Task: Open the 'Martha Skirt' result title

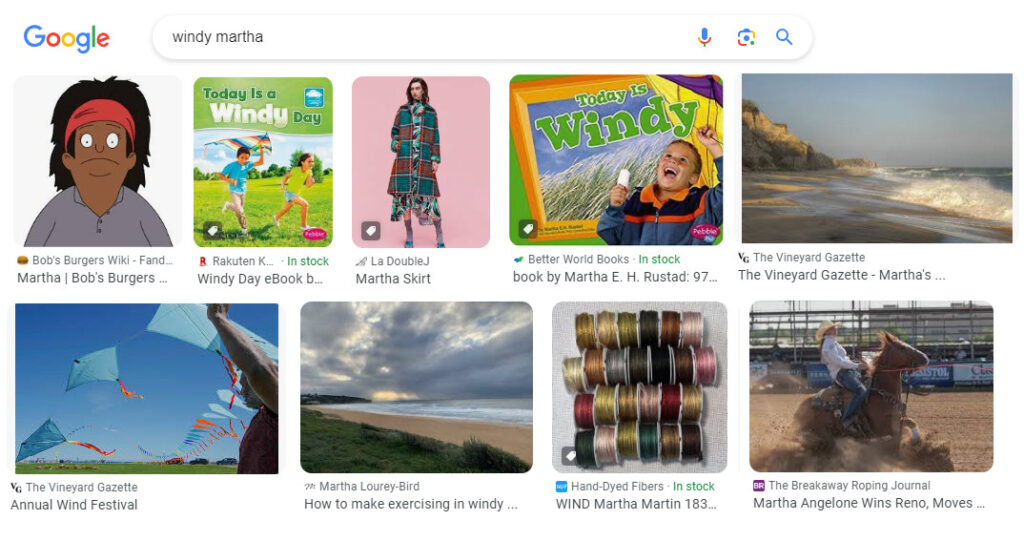Action: pyautogui.click(x=393, y=278)
